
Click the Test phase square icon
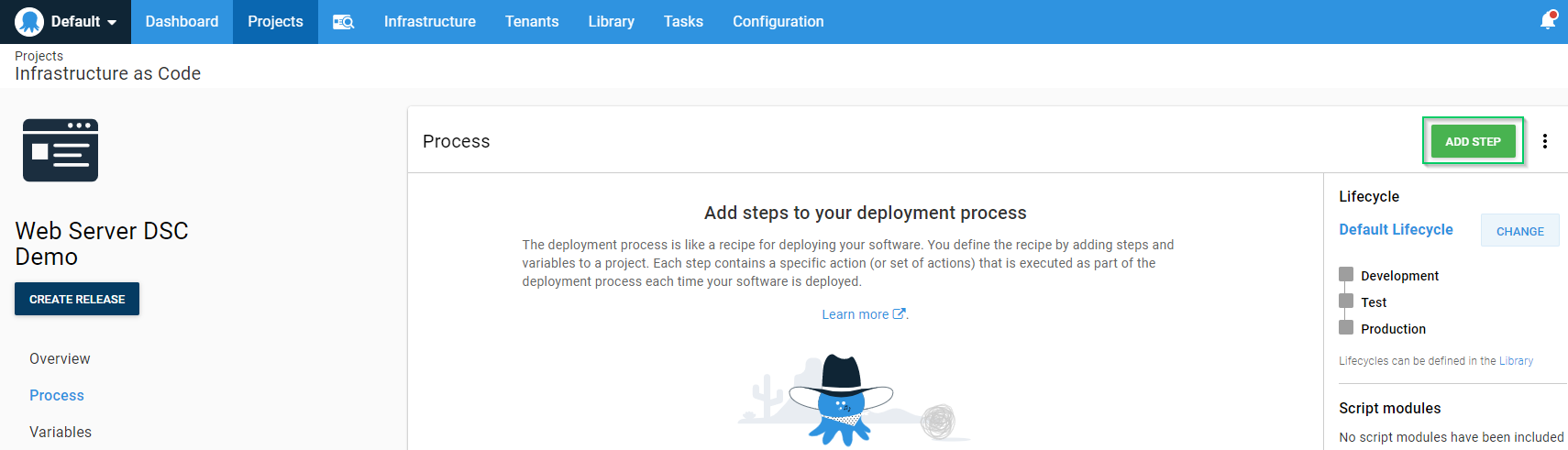1346,302
